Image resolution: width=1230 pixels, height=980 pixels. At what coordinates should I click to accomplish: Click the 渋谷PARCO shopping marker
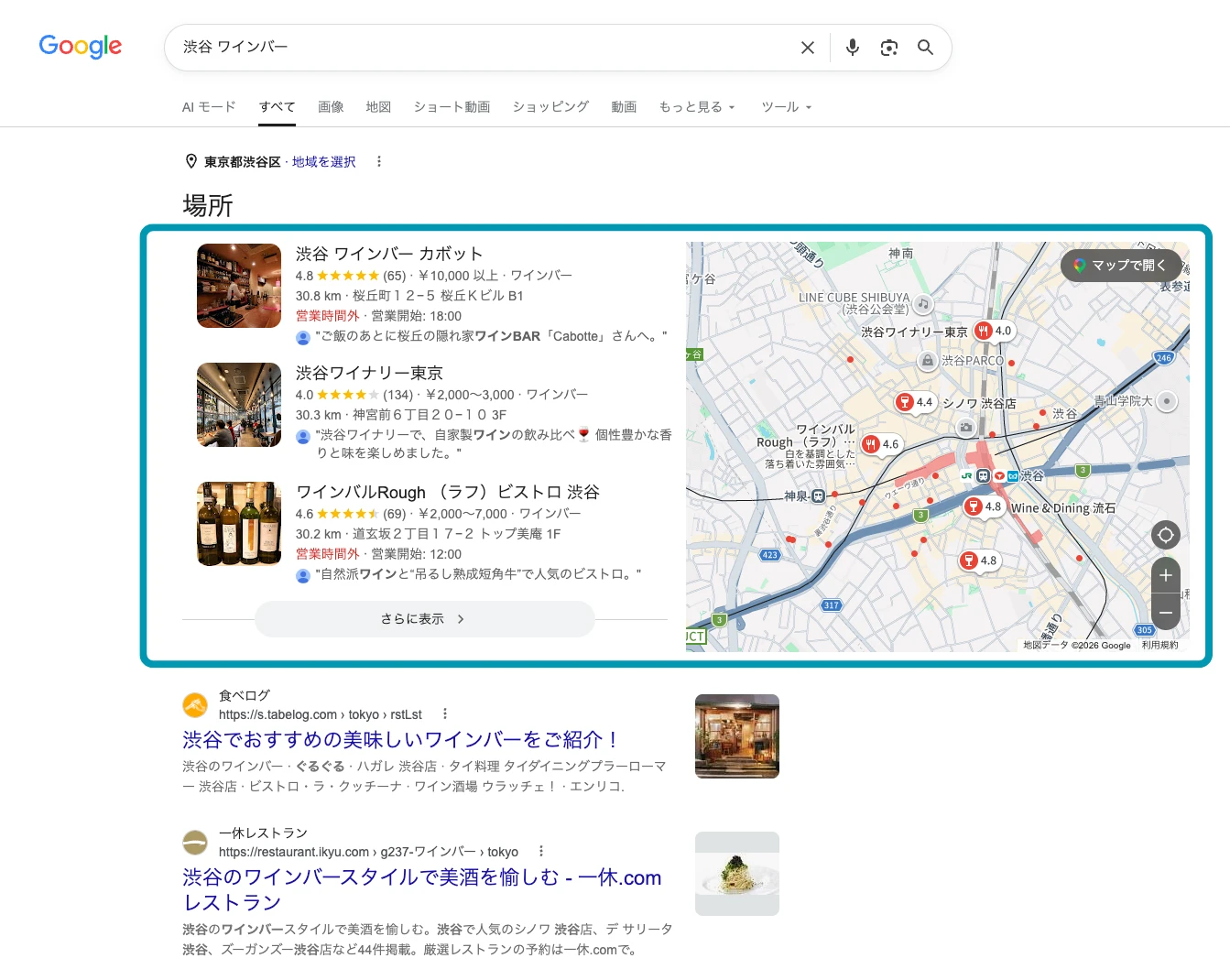tap(928, 361)
